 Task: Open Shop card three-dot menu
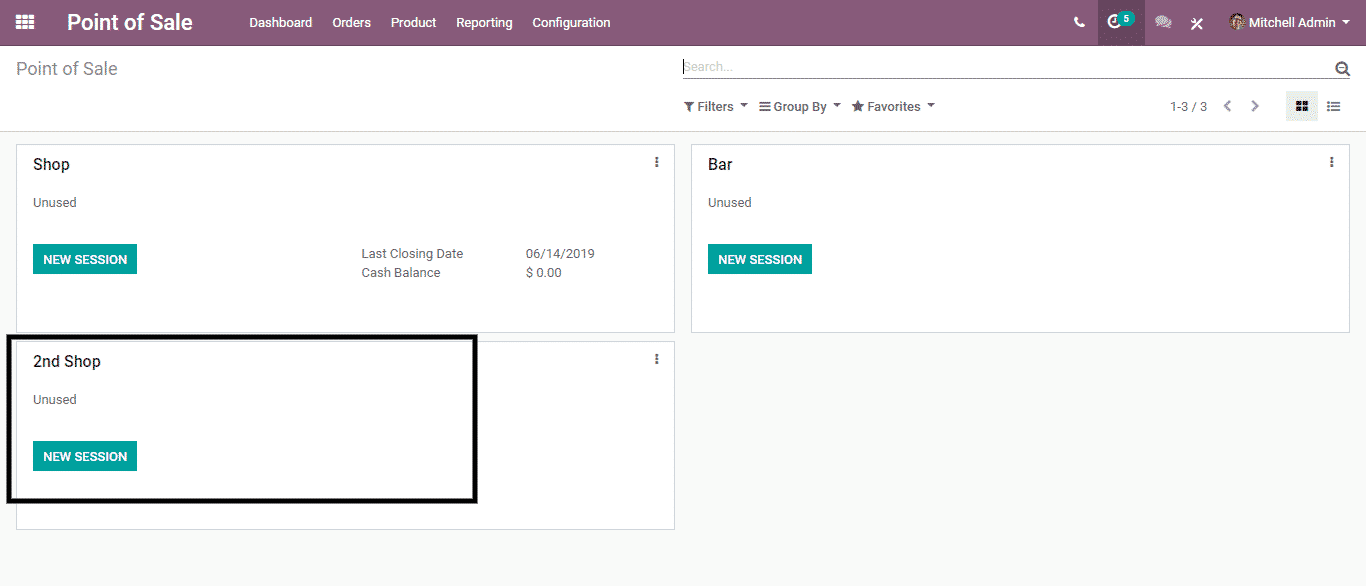click(656, 162)
